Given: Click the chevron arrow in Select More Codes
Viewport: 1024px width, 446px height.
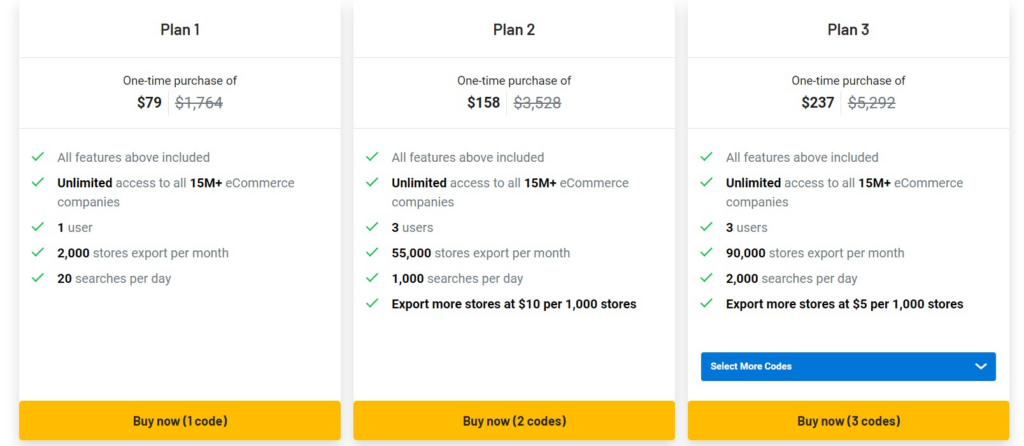Looking at the screenshot, I should (980, 367).
